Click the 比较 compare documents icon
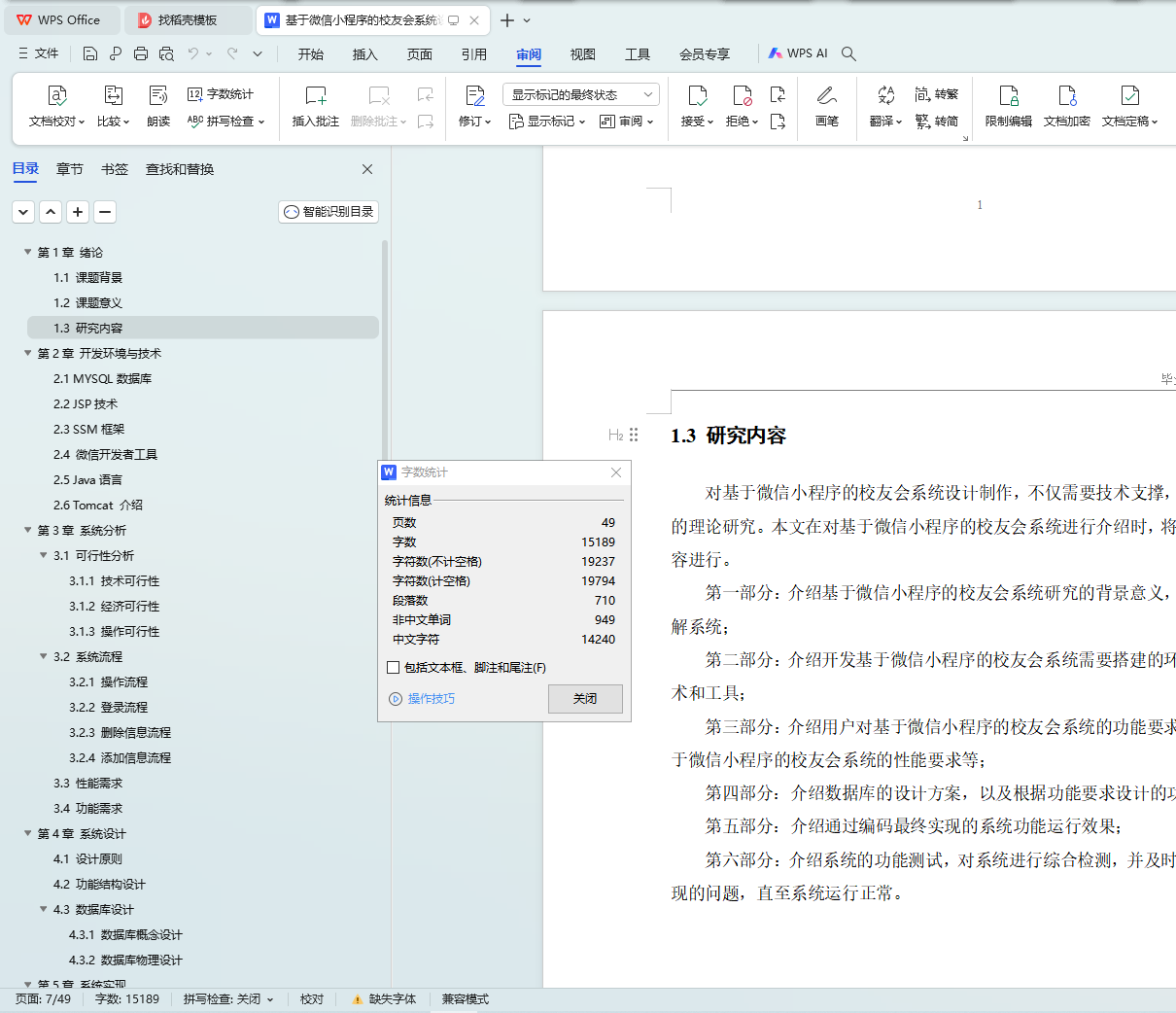Screen dimensions: 1176x1013 pyautogui.click(x=113, y=95)
